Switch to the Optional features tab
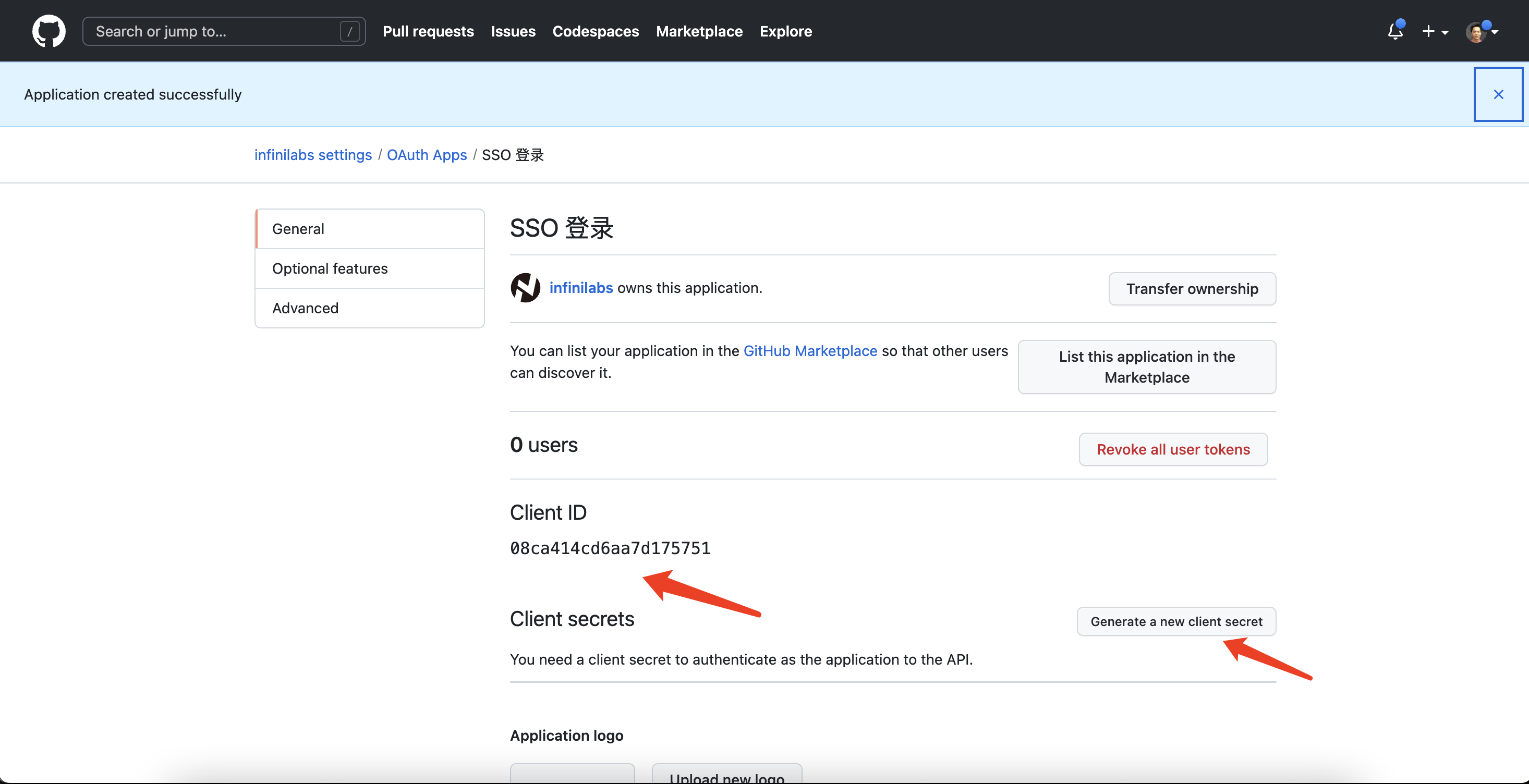This screenshot has width=1529, height=784. pos(330,268)
